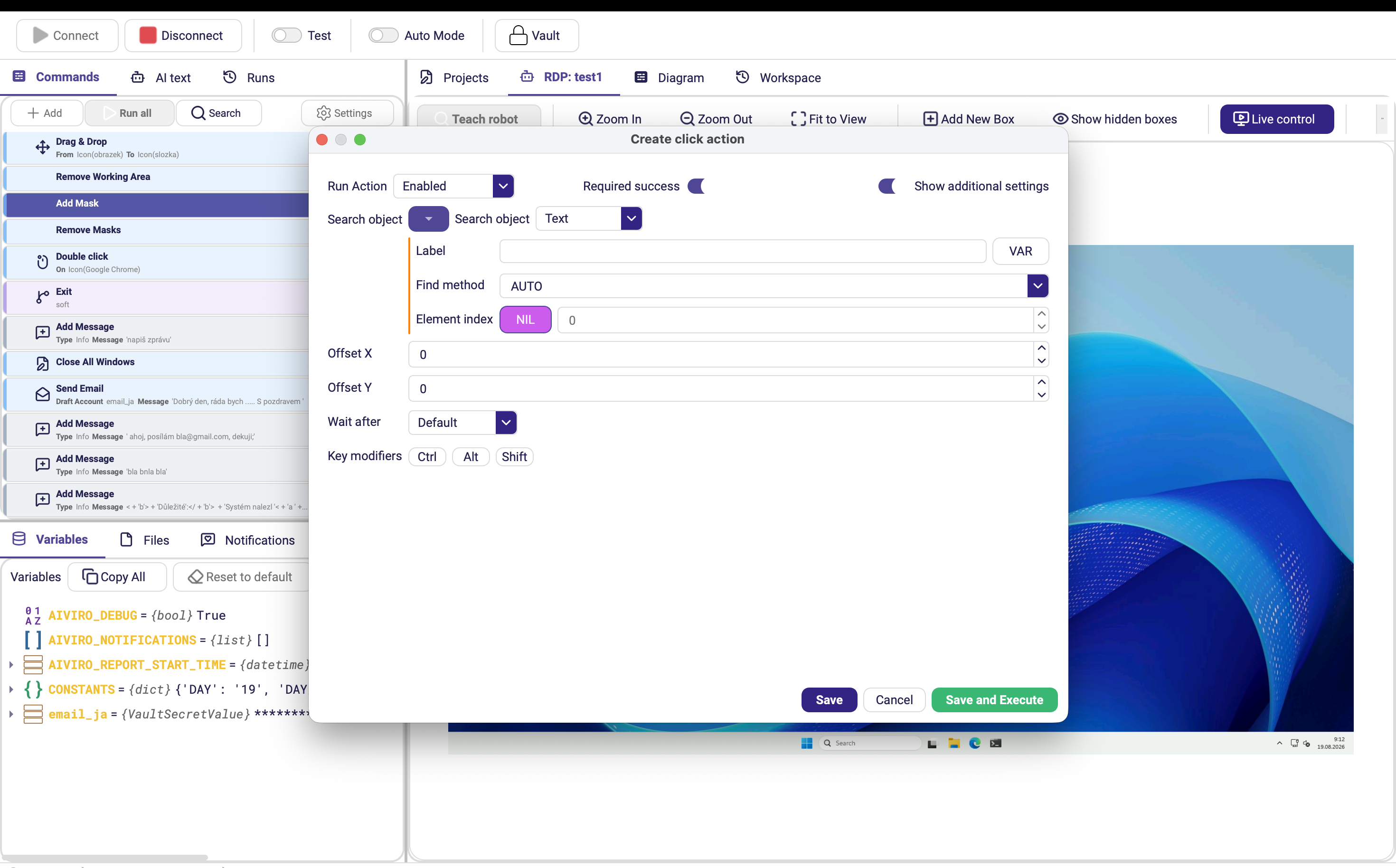Click the VAR button next to Label

[1020, 251]
